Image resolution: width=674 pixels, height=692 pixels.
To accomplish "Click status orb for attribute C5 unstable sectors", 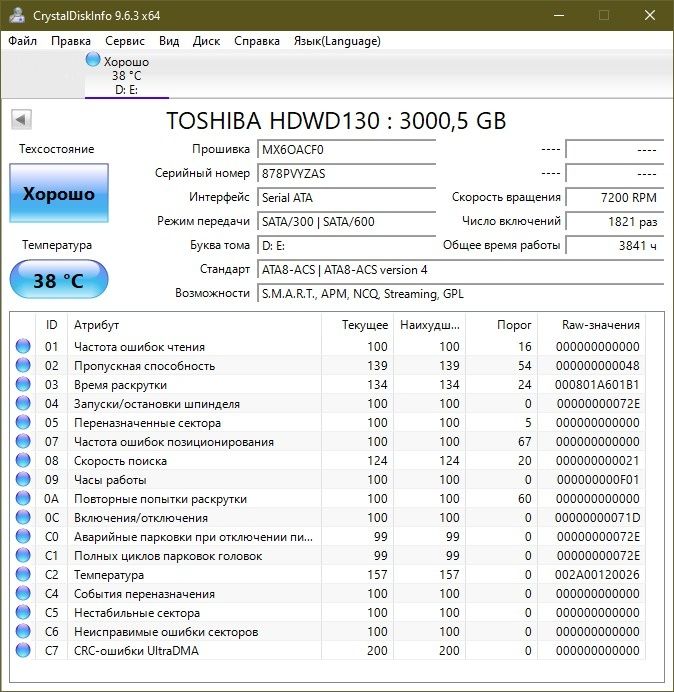I will click(x=23, y=612).
